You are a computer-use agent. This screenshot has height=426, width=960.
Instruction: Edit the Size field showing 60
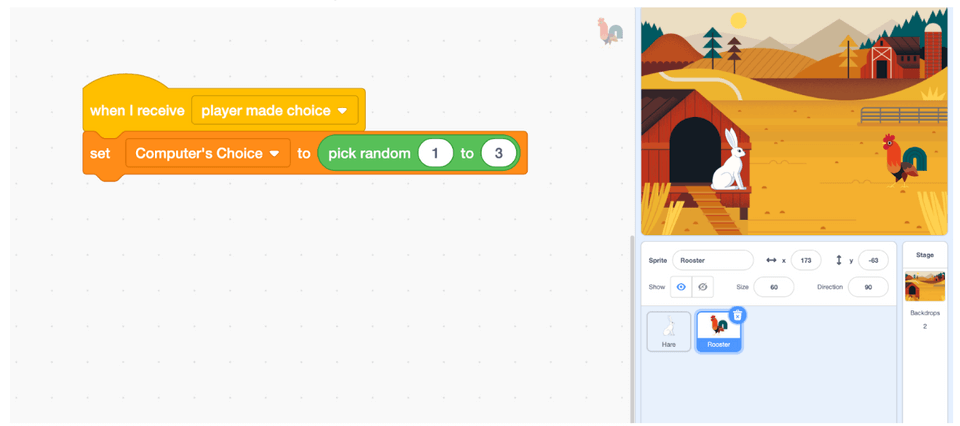[773, 286]
